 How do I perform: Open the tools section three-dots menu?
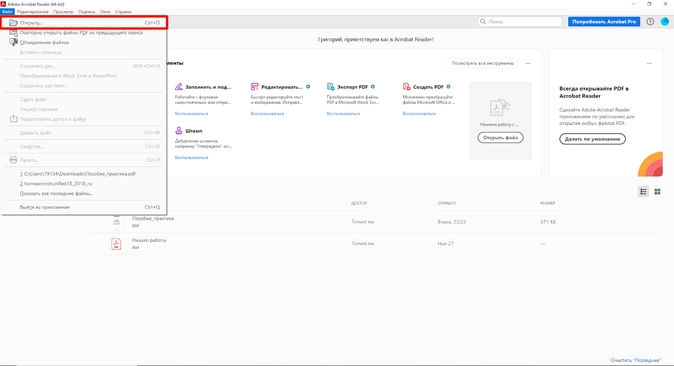(528, 63)
